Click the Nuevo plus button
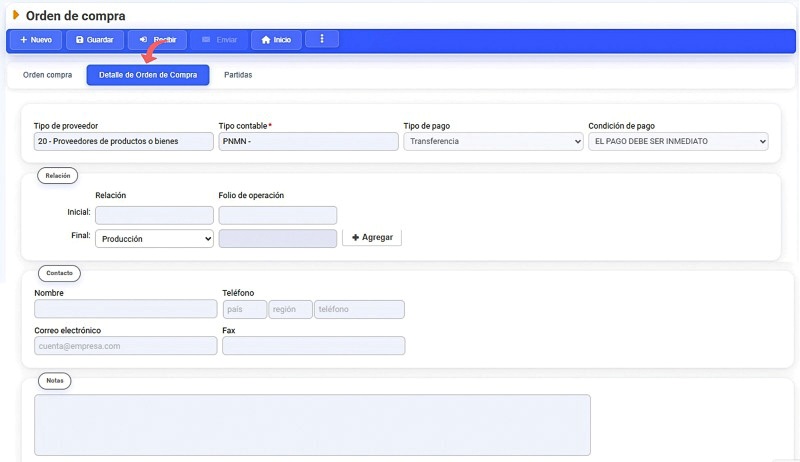Screen dimensions: 800x462 (x=35, y=40)
